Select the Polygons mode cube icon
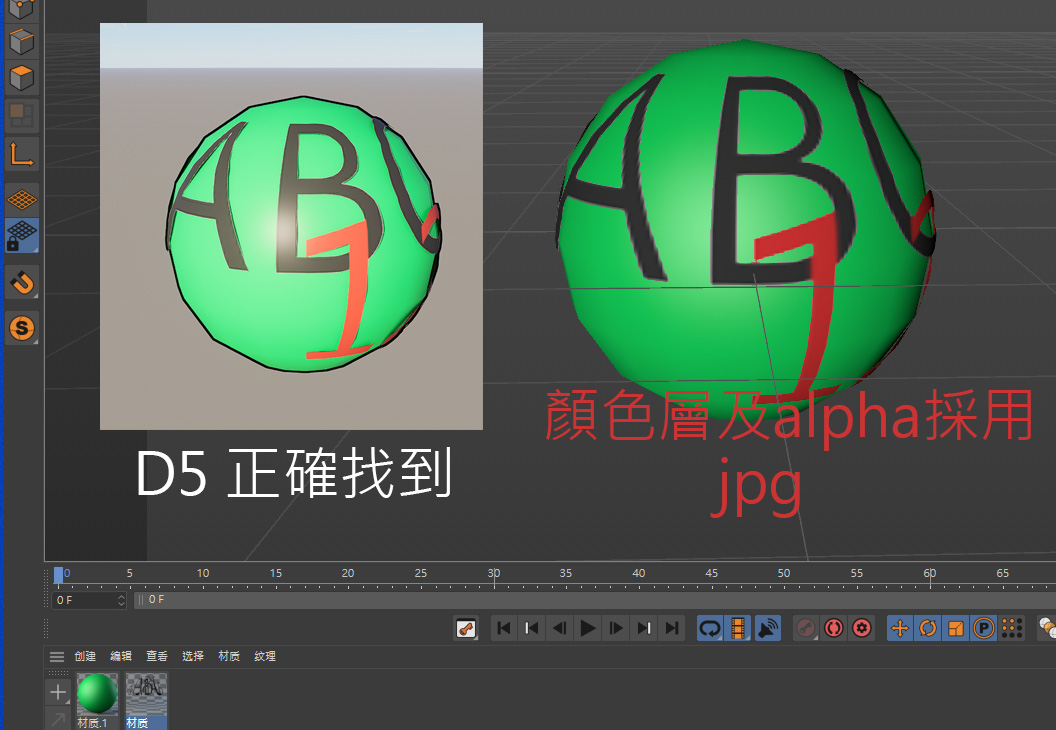The width and height of the screenshot is (1056, 730). 21,77
